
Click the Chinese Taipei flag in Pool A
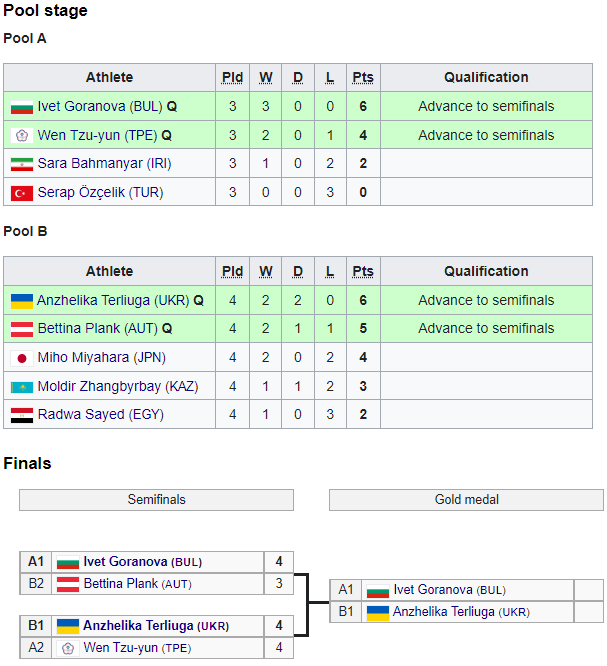[21, 136]
